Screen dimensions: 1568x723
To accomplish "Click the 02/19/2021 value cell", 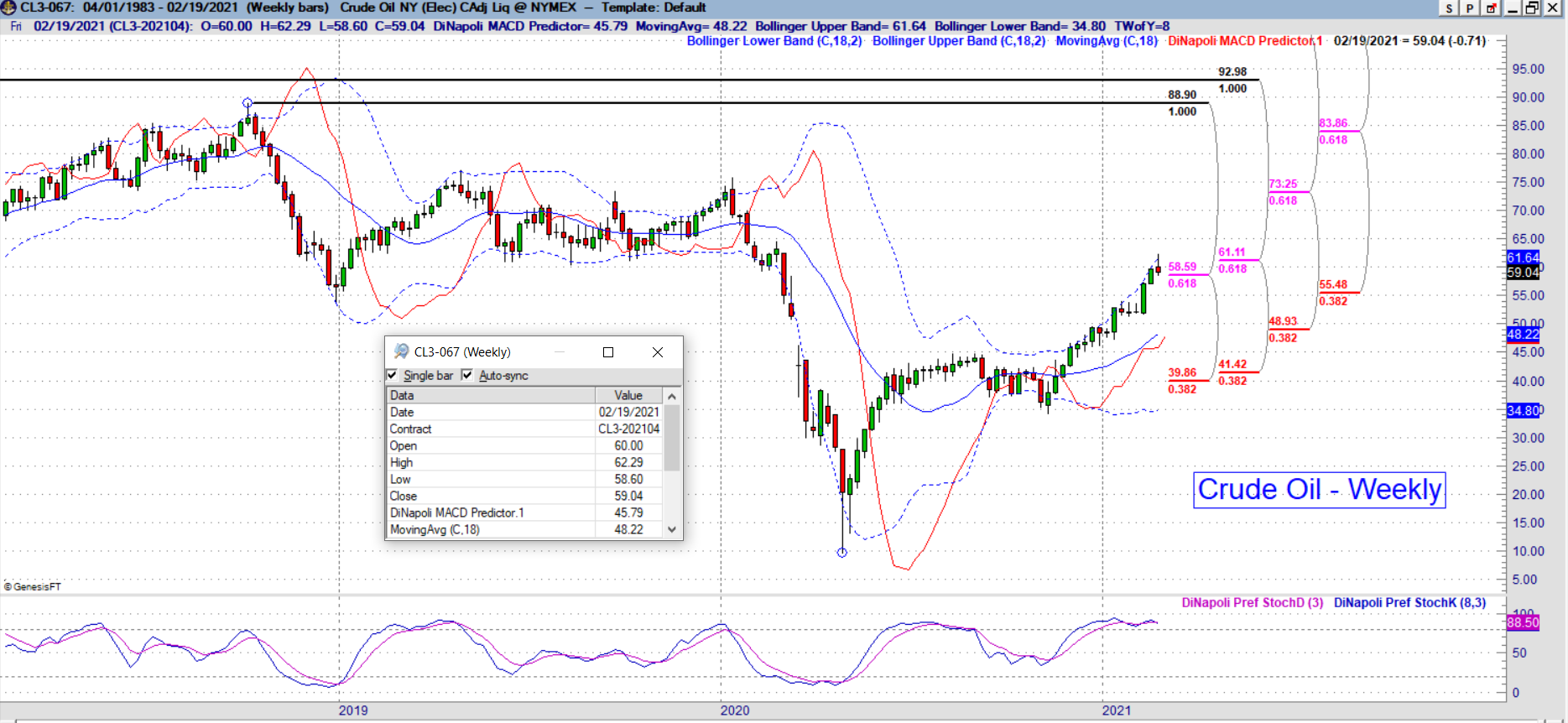I will (628, 412).
